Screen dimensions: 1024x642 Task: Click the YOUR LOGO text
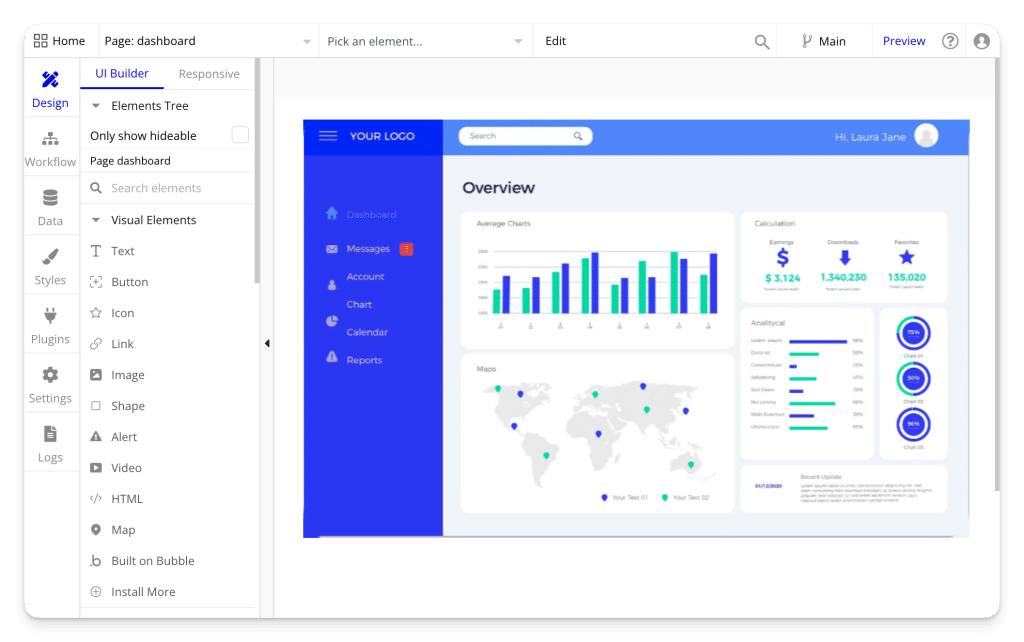[x=382, y=136]
